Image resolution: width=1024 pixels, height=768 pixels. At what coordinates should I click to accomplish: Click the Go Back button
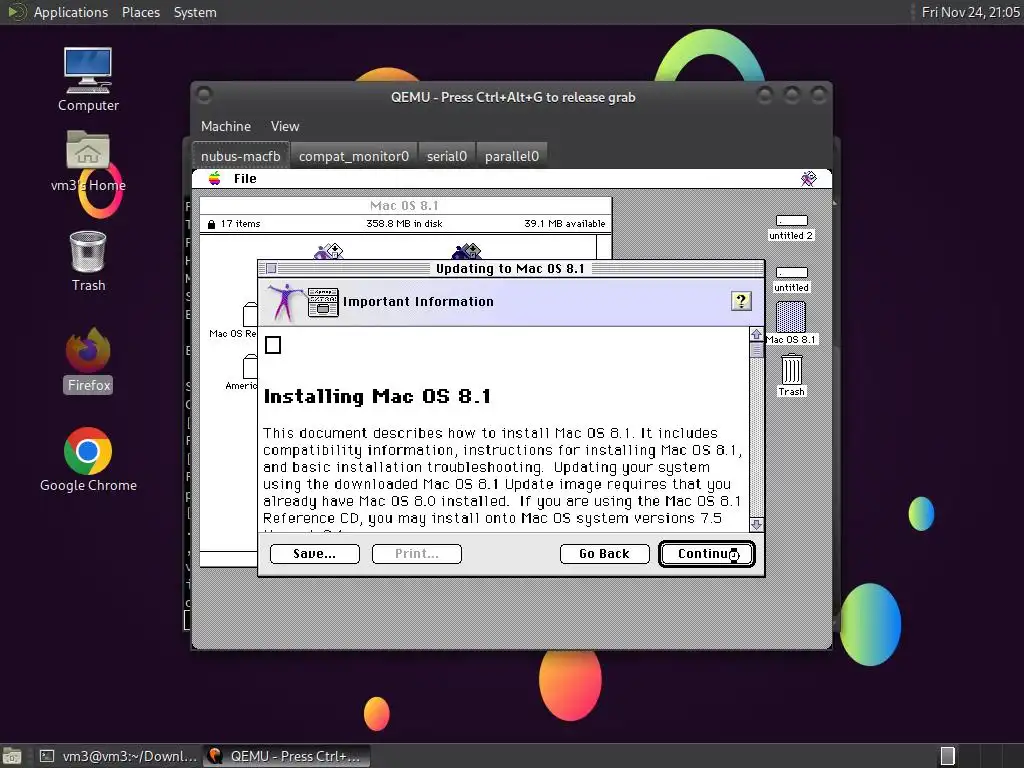click(604, 554)
